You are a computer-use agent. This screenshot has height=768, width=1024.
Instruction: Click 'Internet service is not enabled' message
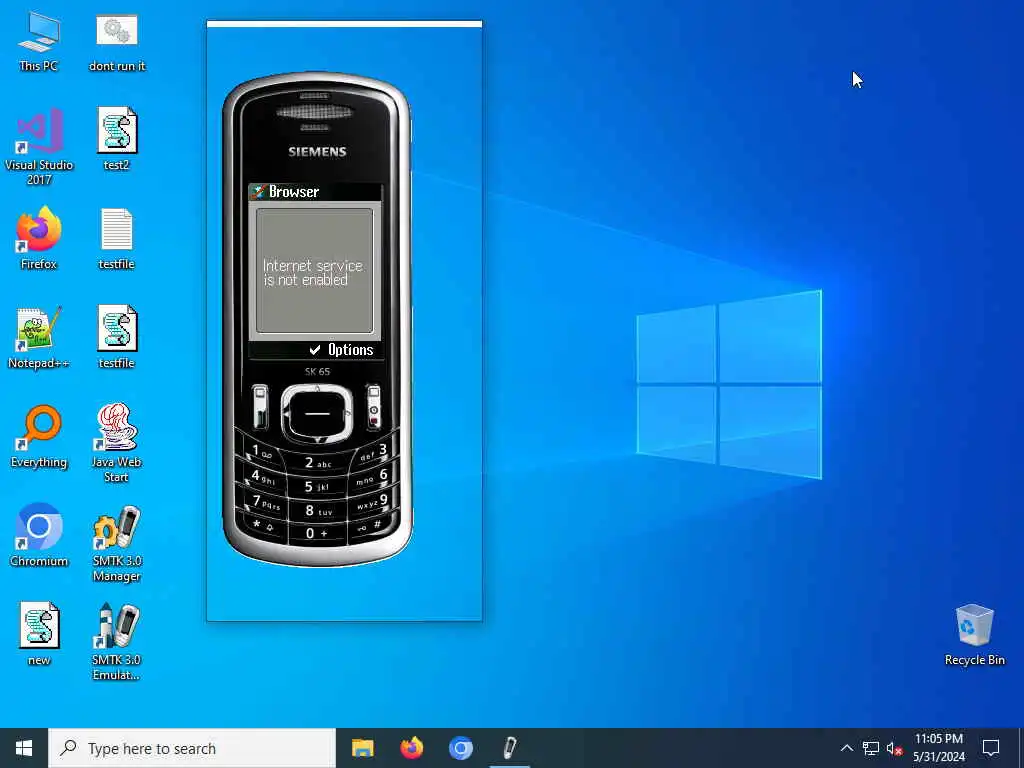pyautogui.click(x=313, y=273)
